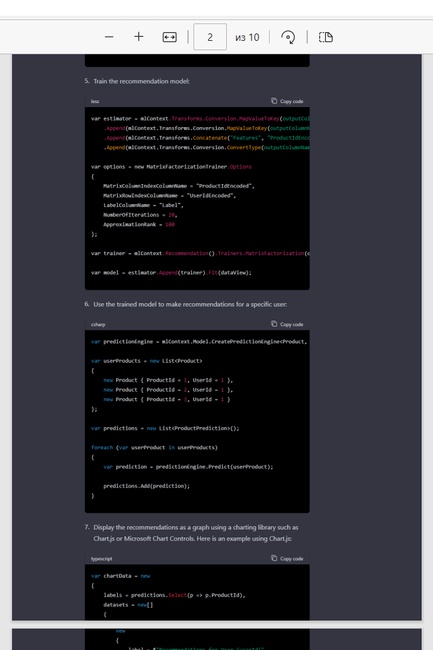Copy code from the 'csharp' block
Screen dimensions: 433x650
287,324
